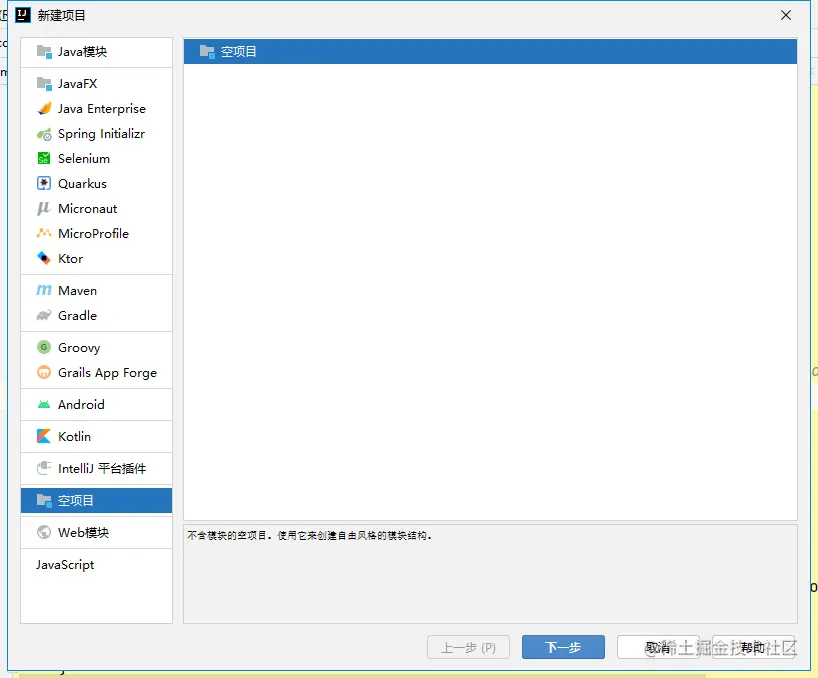Select Kotlin project type
The height and width of the screenshot is (678, 818).
point(97,437)
